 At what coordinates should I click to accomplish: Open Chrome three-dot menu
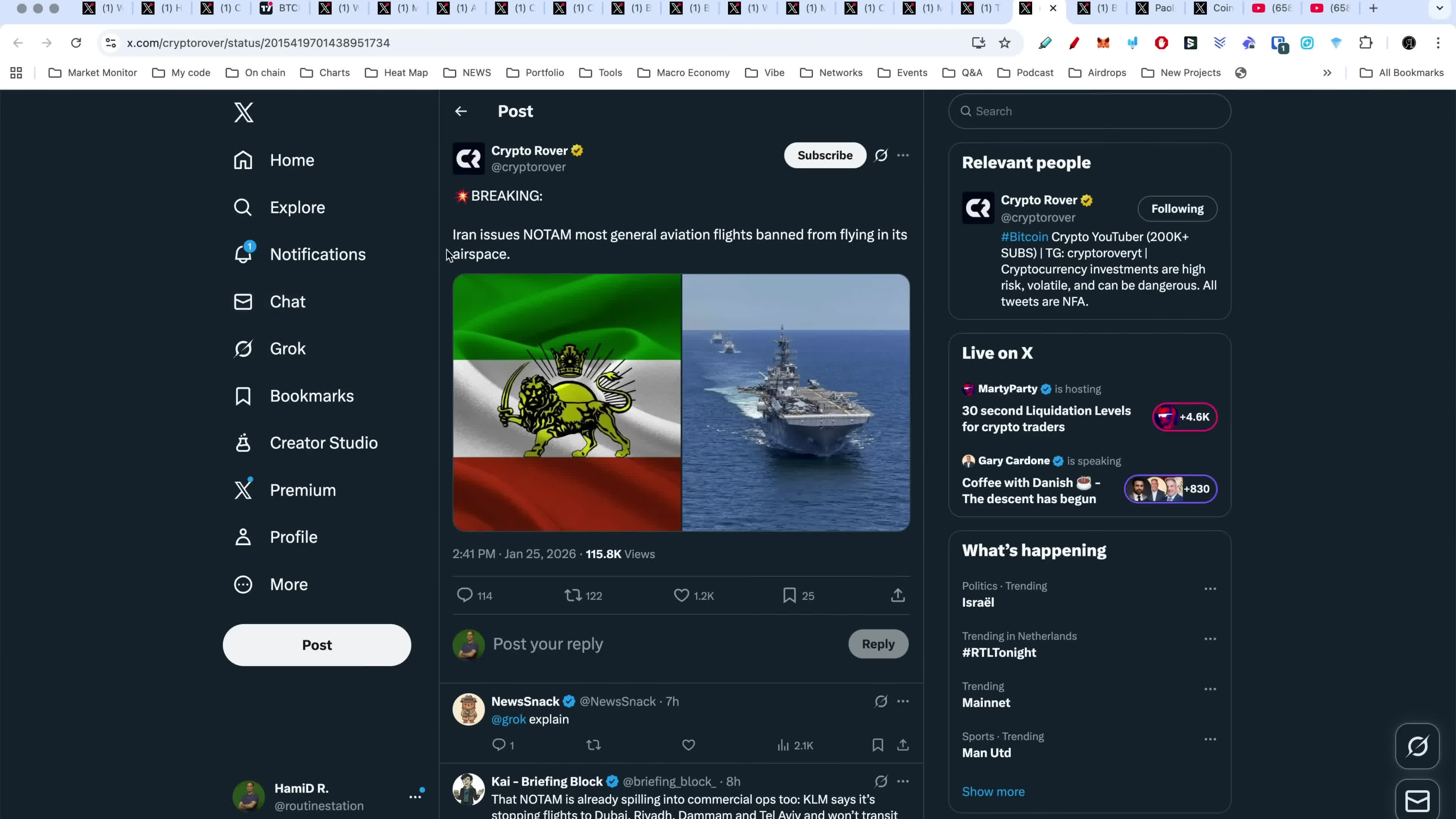[x=1438, y=43]
